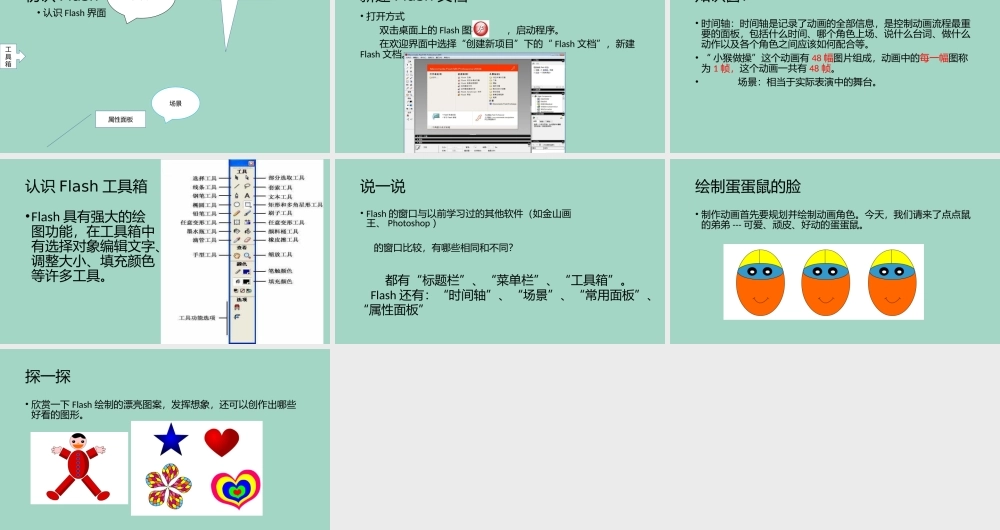Click the '墨水瓶工具' label text
The image size is (1000, 530).
click(x=202, y=231)
